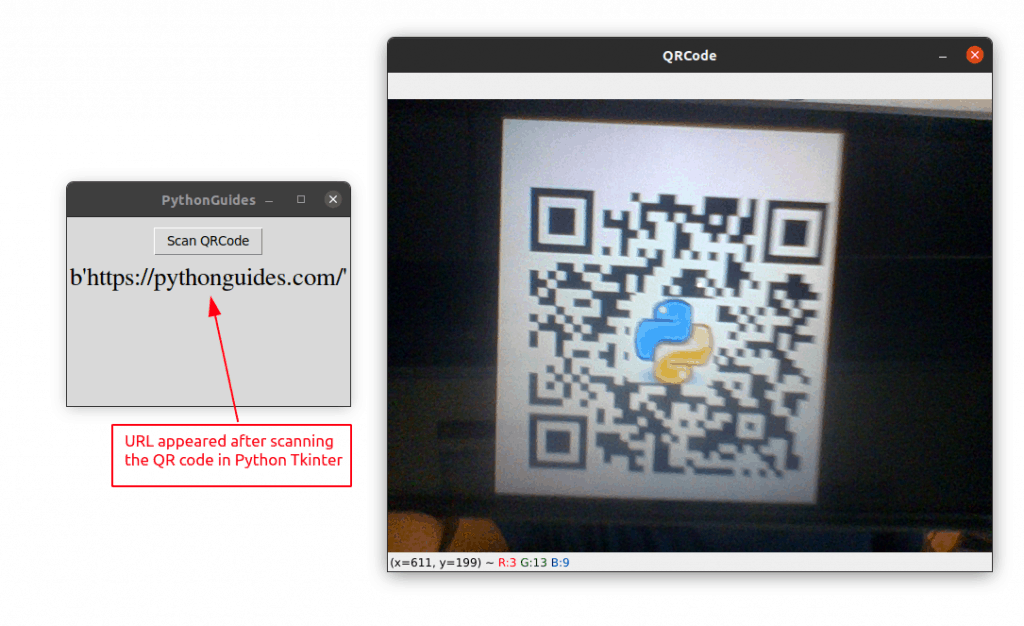This screenshot has width=1024, height=626.
Task: Select the b'https://pythonguides.com/' URL text
Action: coord(208,277)
